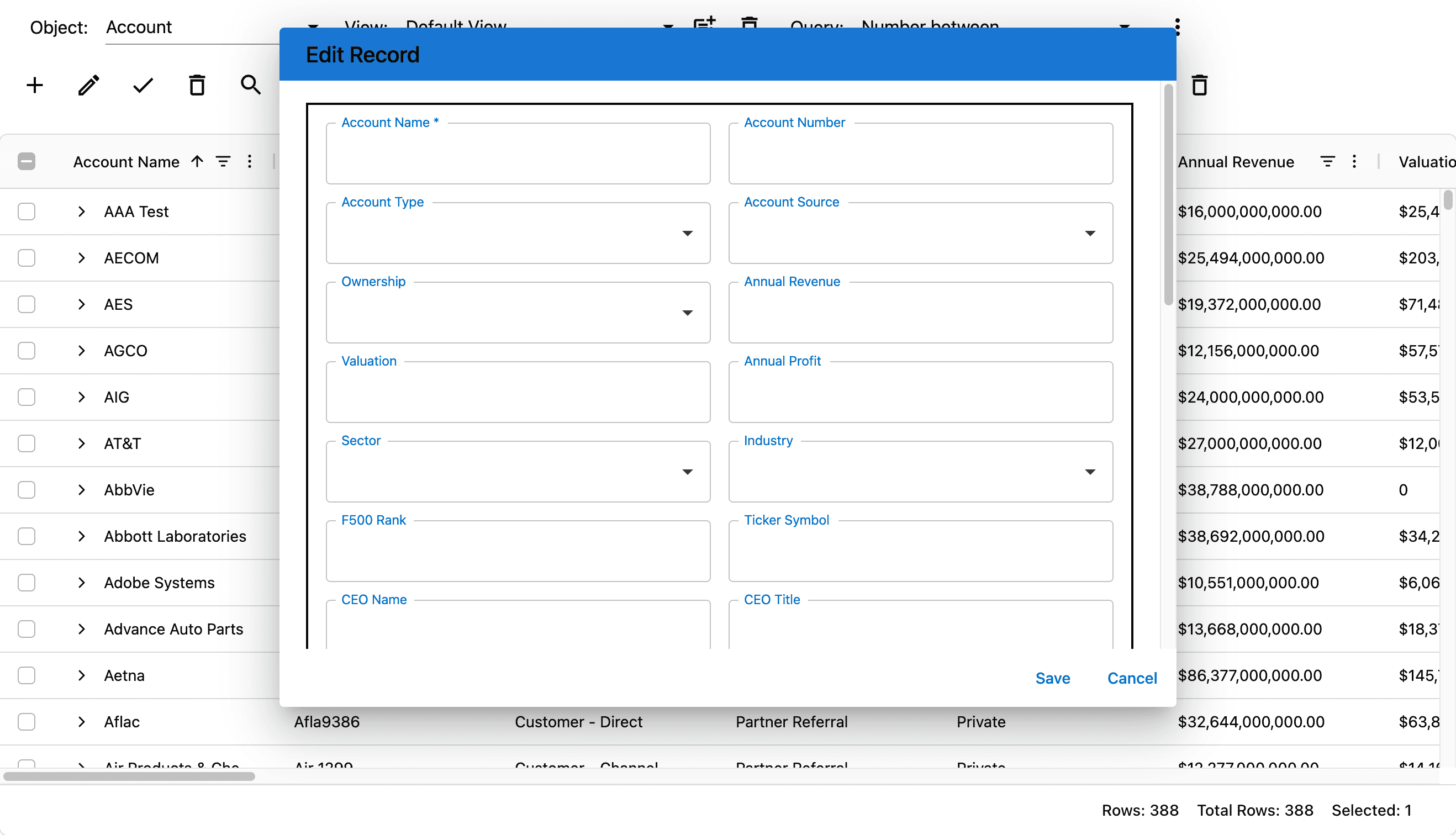Open the Industry dropdown
Image resolution: width=1456 pixels, height=835 pixels.
point(1090,472)
